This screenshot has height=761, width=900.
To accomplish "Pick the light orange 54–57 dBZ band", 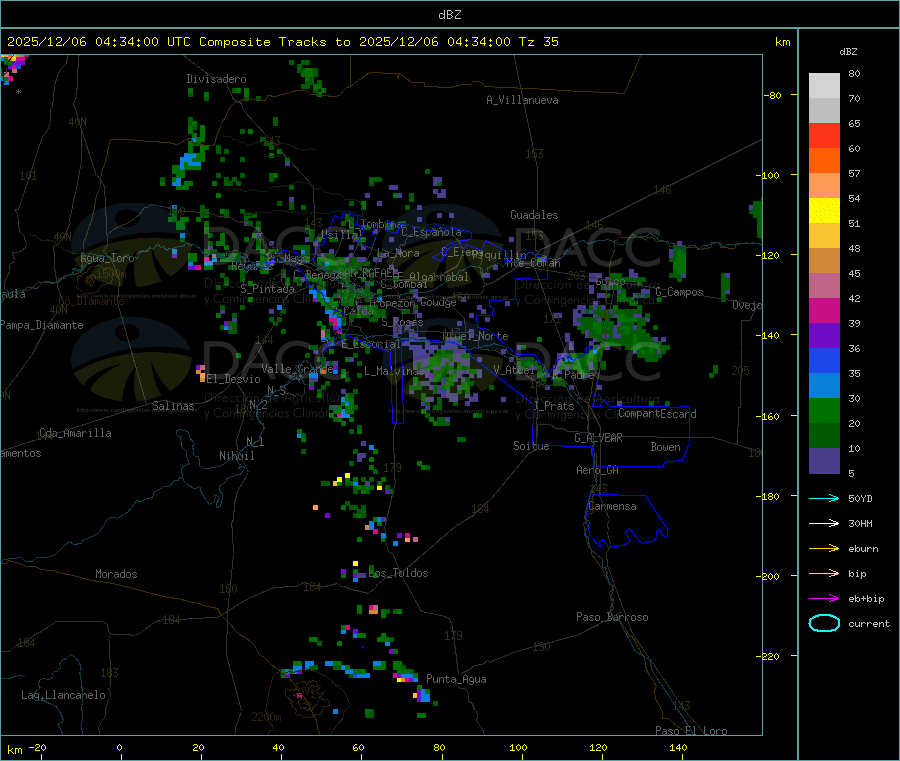I will [x=824, y=186].
